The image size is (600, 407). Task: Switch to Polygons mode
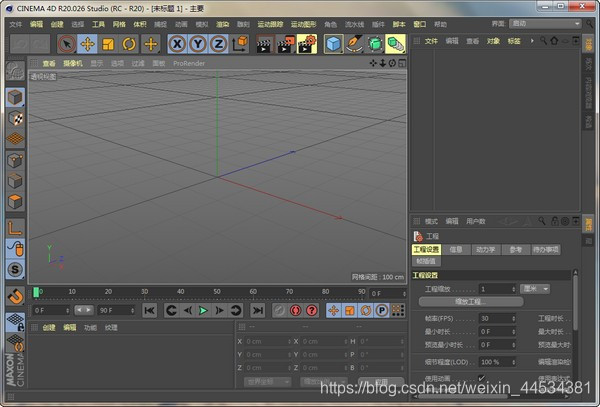coord(15,202)
